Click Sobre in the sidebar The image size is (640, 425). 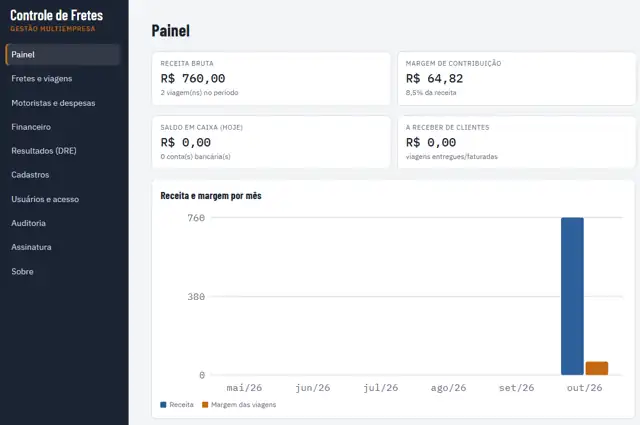click(x=22, y=271)
